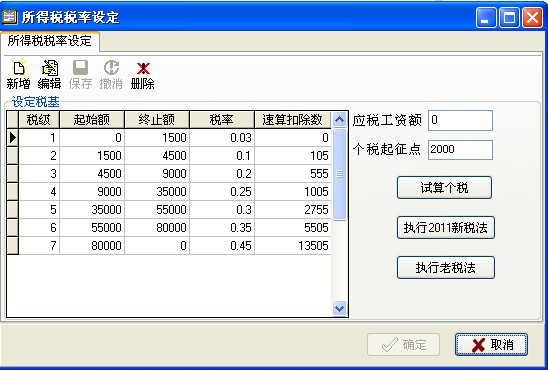Close the 所得税税率设定 window
Viewport: 548px width, 370px height.
point(532,17)
